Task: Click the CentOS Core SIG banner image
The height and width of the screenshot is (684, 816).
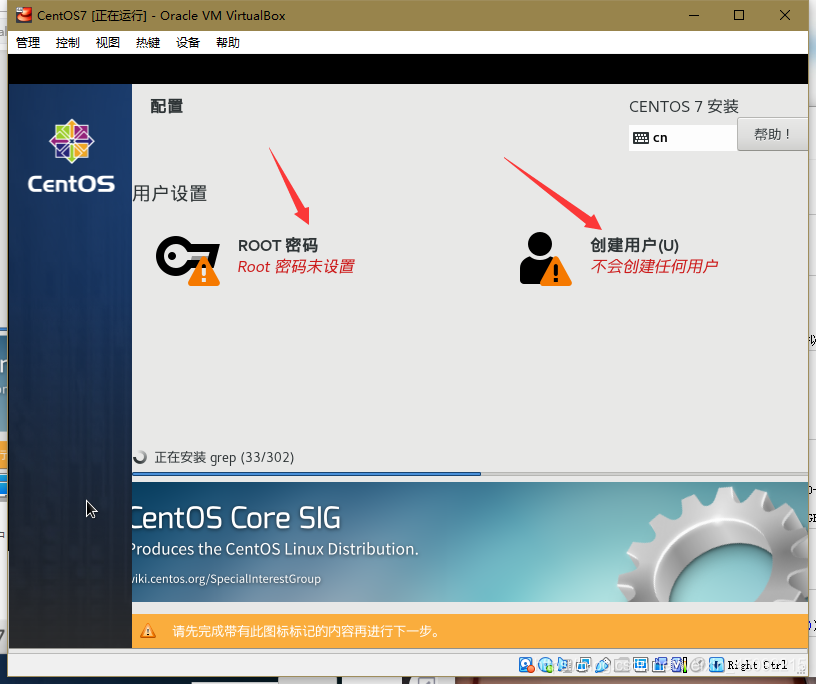Action: pos(469,542)
